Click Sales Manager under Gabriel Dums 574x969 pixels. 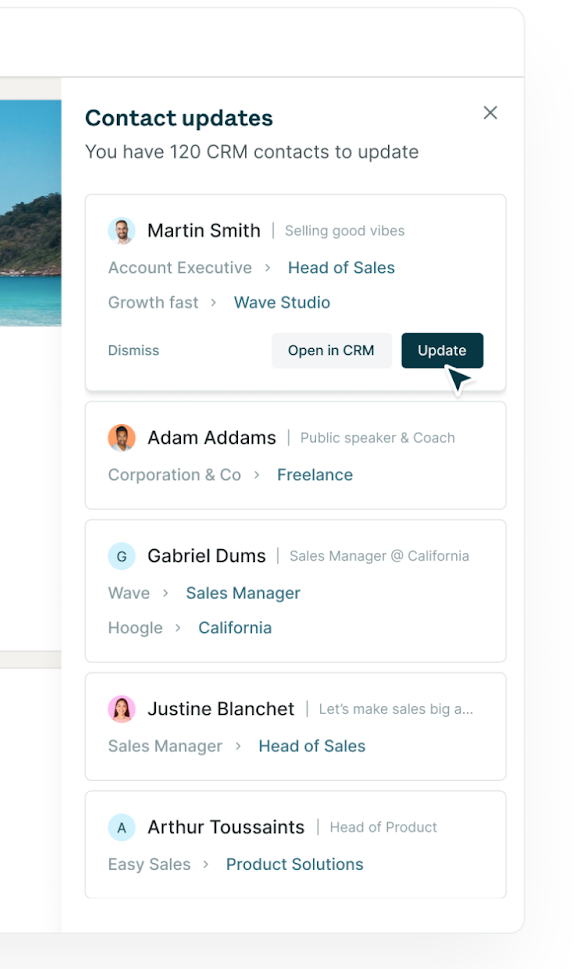243,593
